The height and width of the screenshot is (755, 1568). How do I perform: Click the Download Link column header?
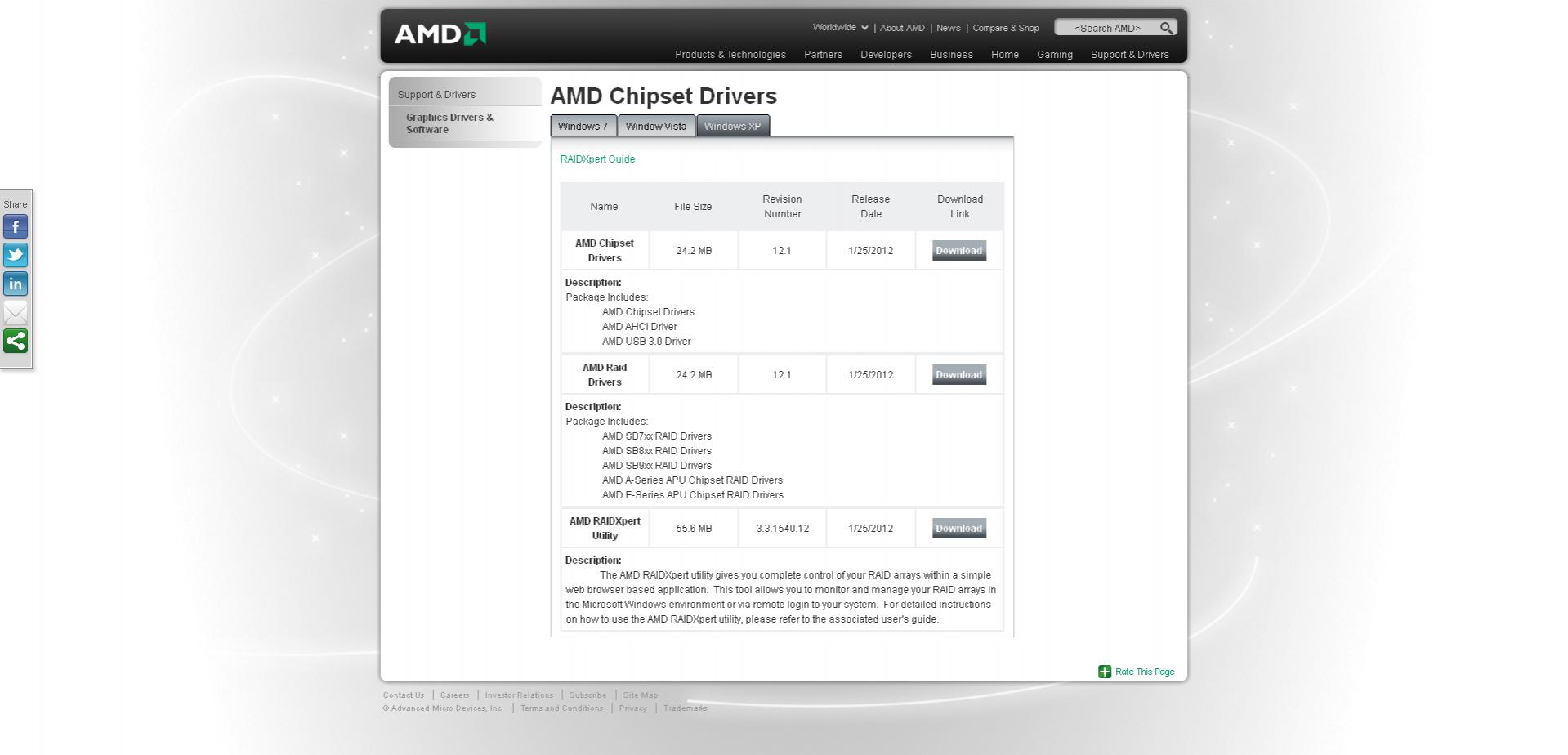960,207
